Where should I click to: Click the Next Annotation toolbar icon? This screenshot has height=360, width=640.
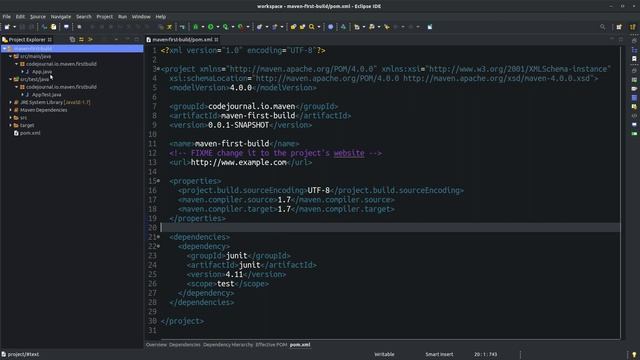[x=357, y=27]
